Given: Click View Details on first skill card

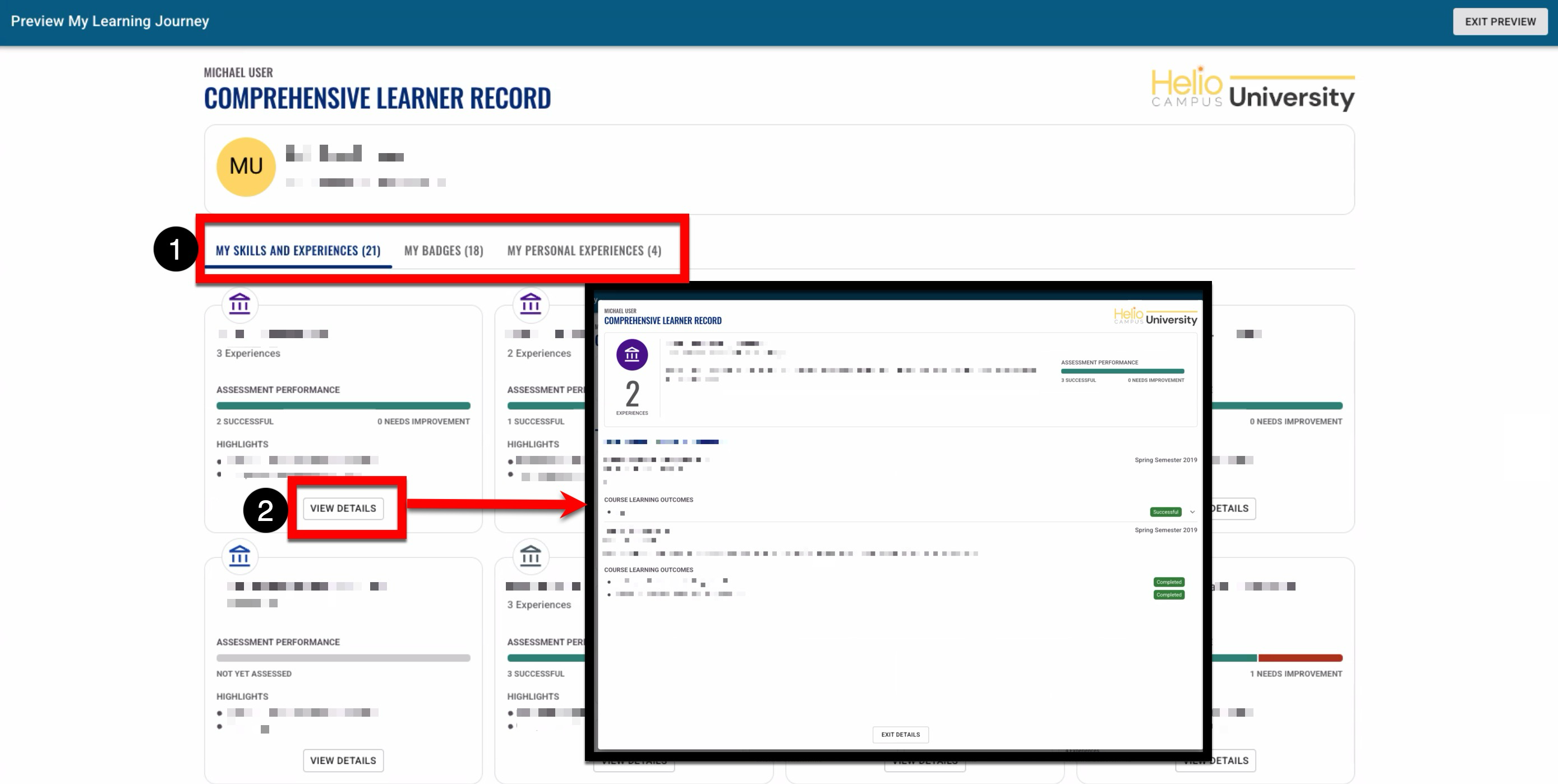Looking at the screenshot, I should point(343,508).
